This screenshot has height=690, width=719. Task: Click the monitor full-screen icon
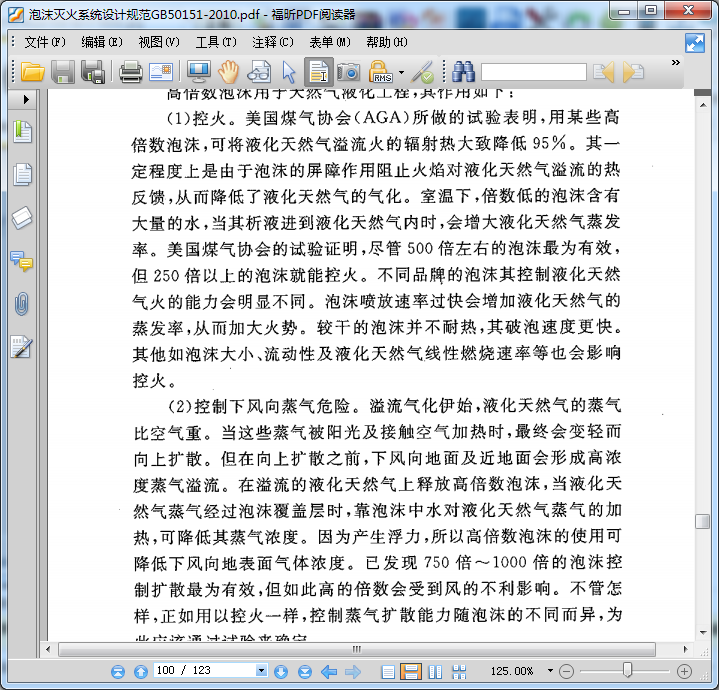[199, 72]
